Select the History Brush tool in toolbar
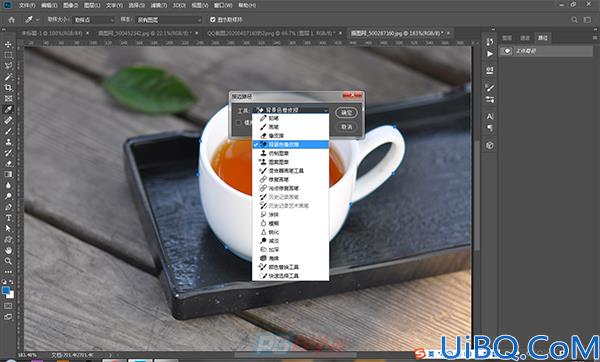Image resolution: width=600 pixels, height=362 pixels. pyautogui.click(x=8, y=153)
